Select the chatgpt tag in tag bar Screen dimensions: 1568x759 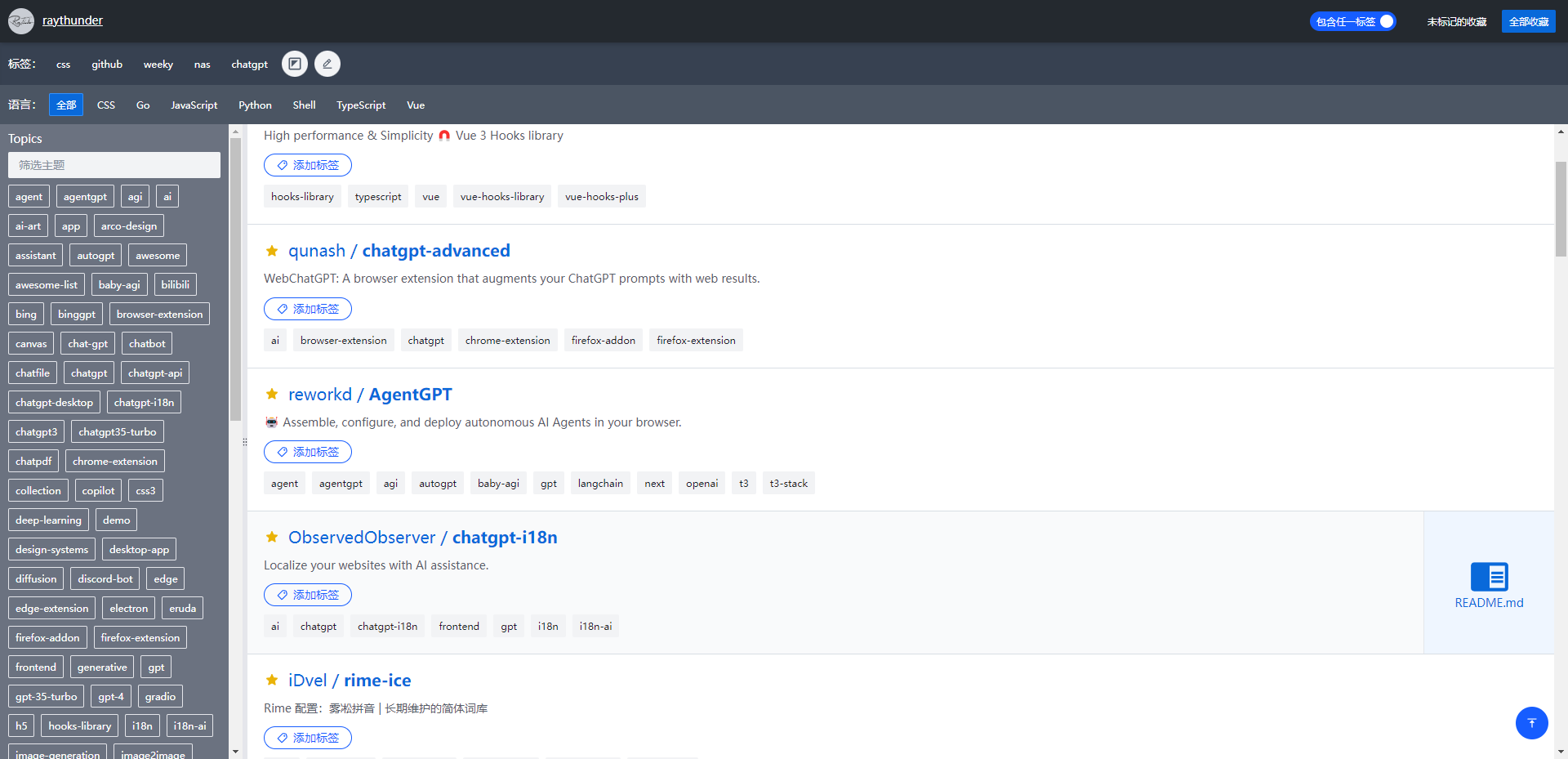pyautogui.click(x=249, y=65)
